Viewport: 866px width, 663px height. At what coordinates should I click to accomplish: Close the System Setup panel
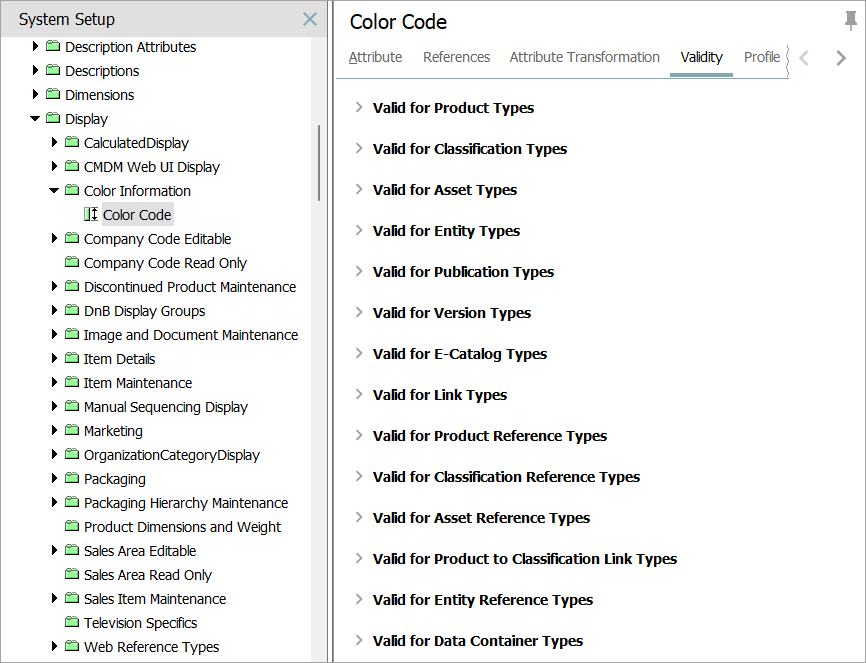coord(310,19)
